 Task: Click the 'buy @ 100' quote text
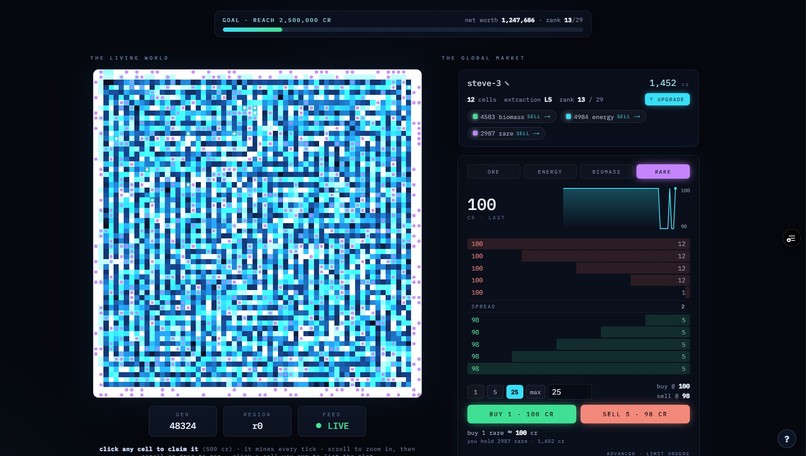tap(673, 387)
